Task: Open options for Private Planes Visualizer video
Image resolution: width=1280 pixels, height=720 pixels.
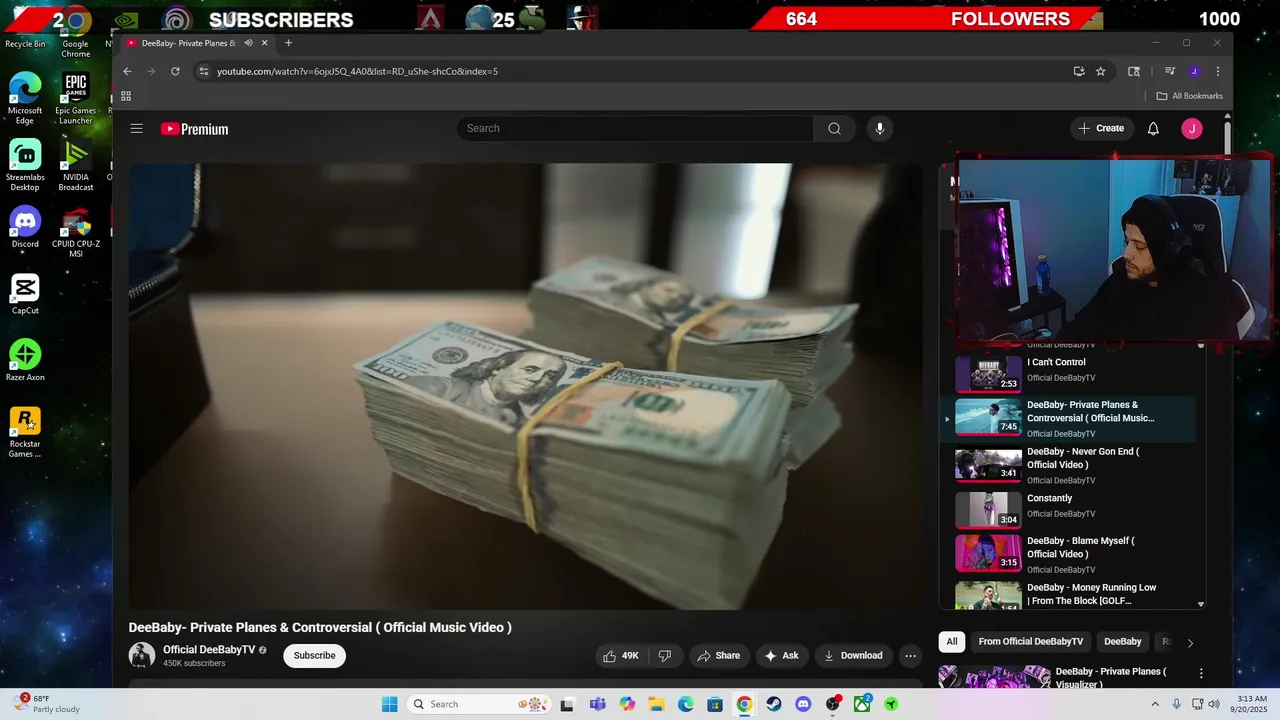Action: point(1201,674)
